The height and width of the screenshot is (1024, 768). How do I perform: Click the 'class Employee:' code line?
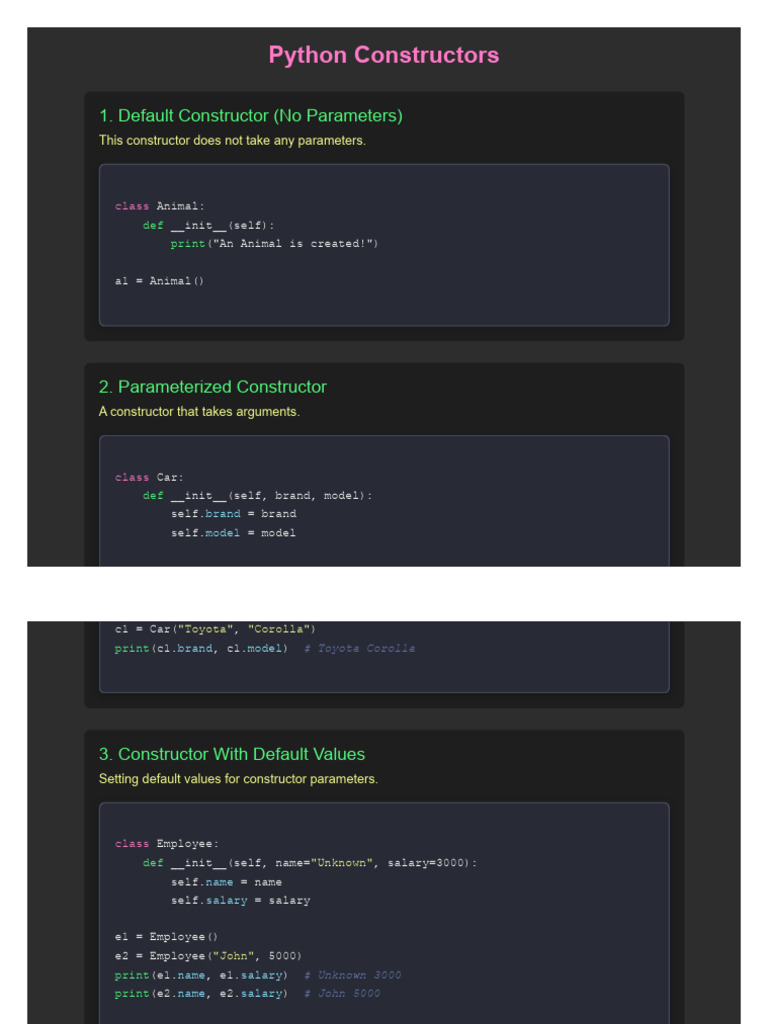167,844
